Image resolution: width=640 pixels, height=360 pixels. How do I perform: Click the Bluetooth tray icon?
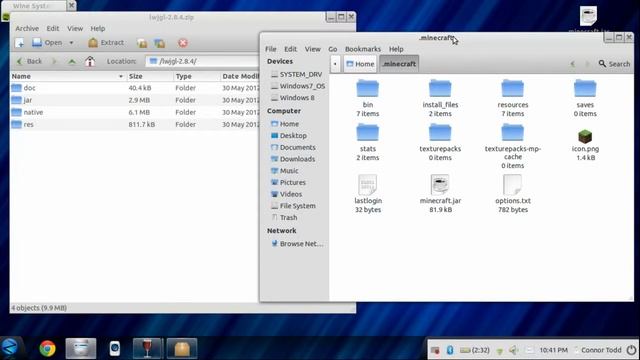(450, 350)
